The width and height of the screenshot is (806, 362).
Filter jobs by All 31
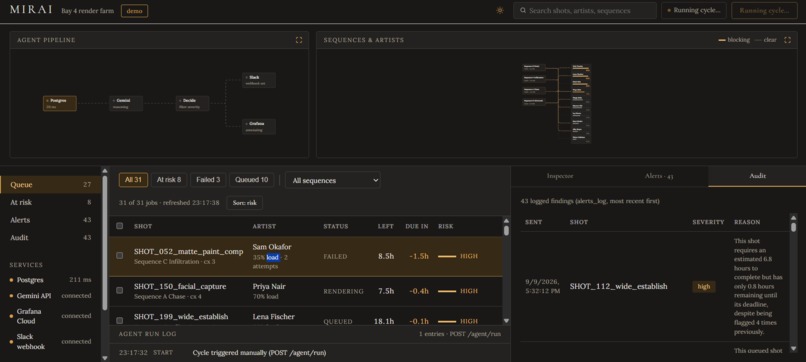134,179
